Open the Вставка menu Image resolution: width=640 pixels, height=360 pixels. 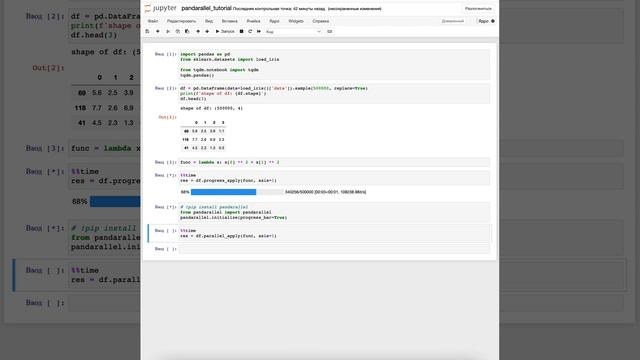tap(229, 21)
